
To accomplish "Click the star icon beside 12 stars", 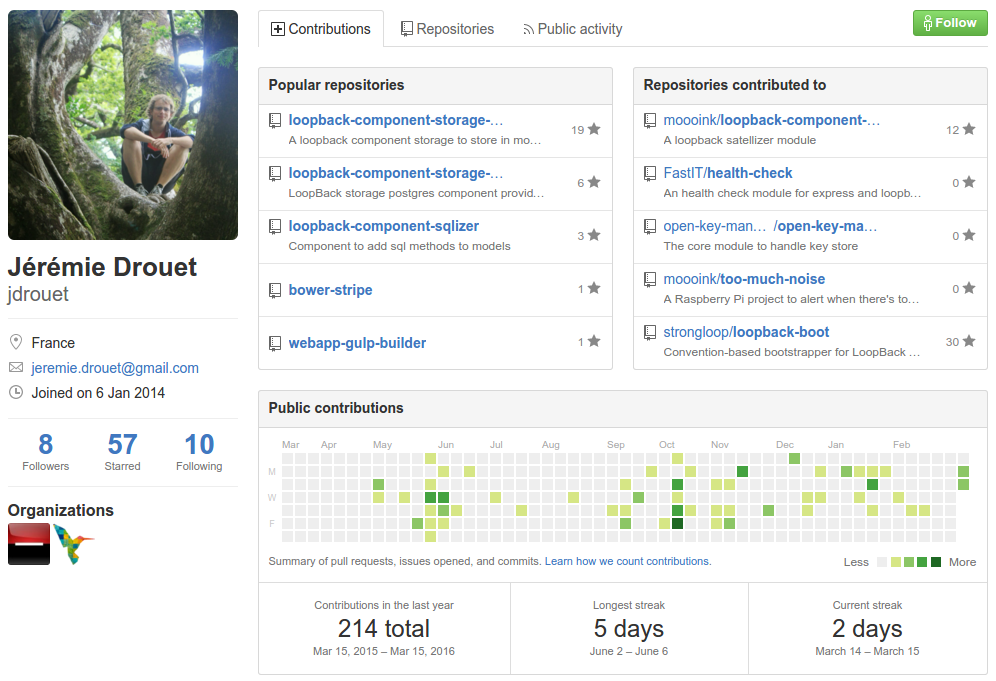I will (x=969, y=129).
